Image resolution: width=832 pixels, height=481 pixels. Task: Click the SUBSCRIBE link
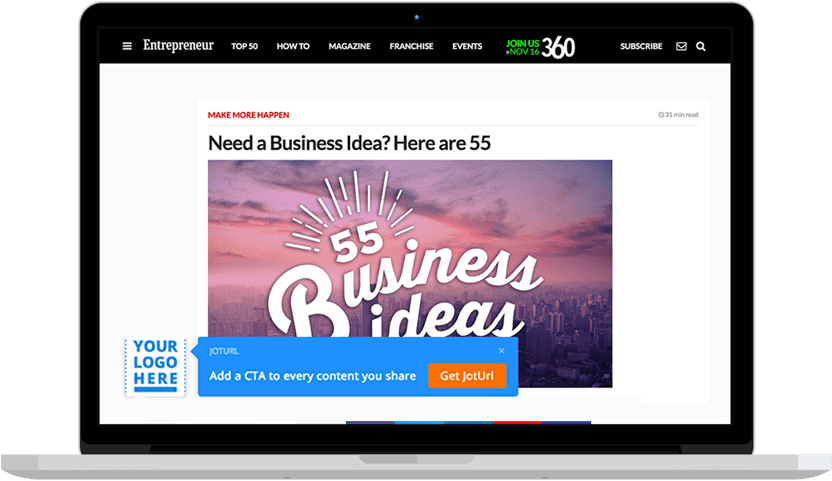point(642,46)
